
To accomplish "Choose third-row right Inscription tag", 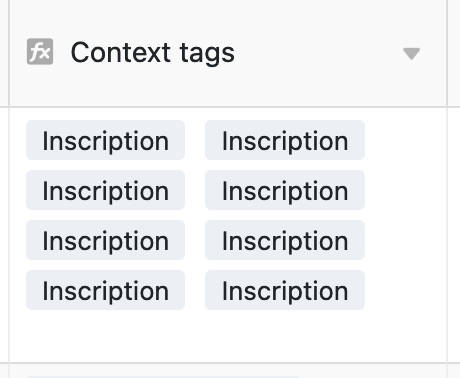I will tap(285, 240).
